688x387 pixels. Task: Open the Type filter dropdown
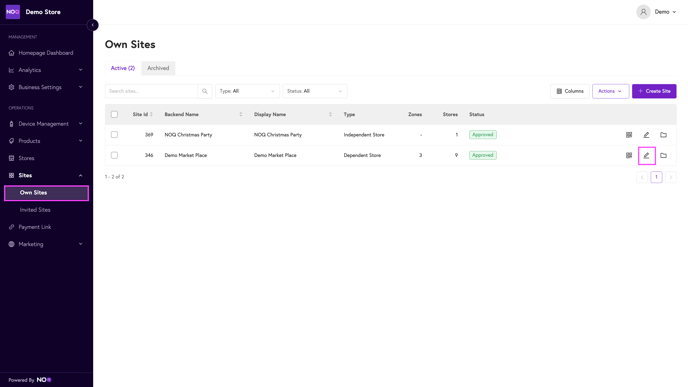pyautogui.click(x=247, y=91)
